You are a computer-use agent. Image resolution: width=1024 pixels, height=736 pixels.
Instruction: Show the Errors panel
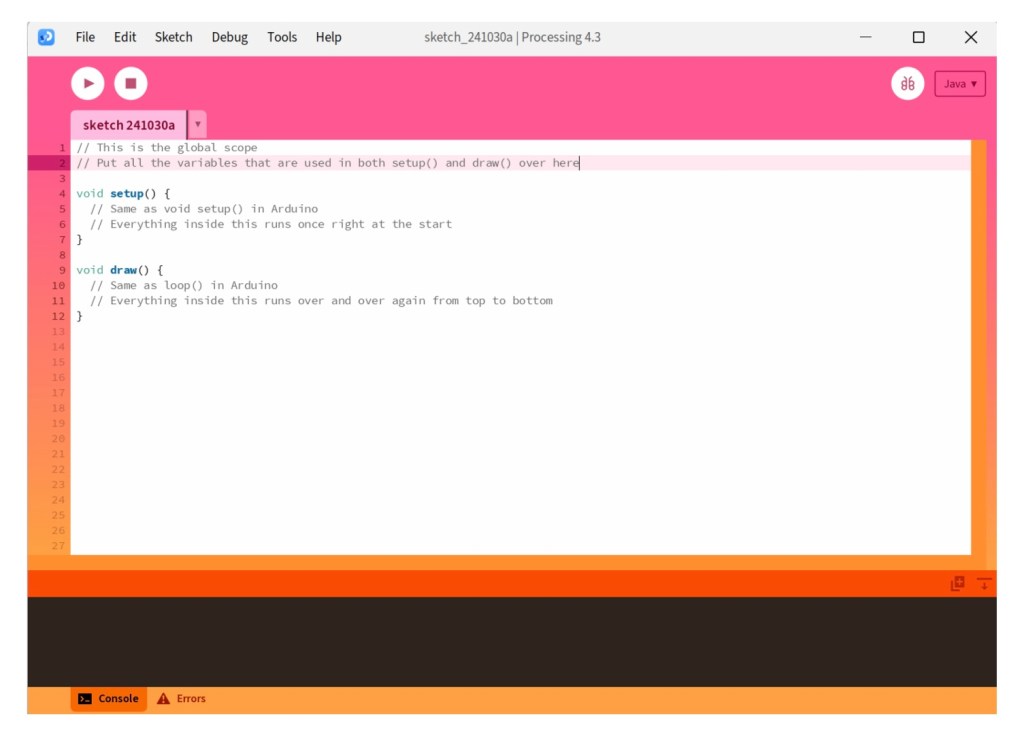pos(181,699)
